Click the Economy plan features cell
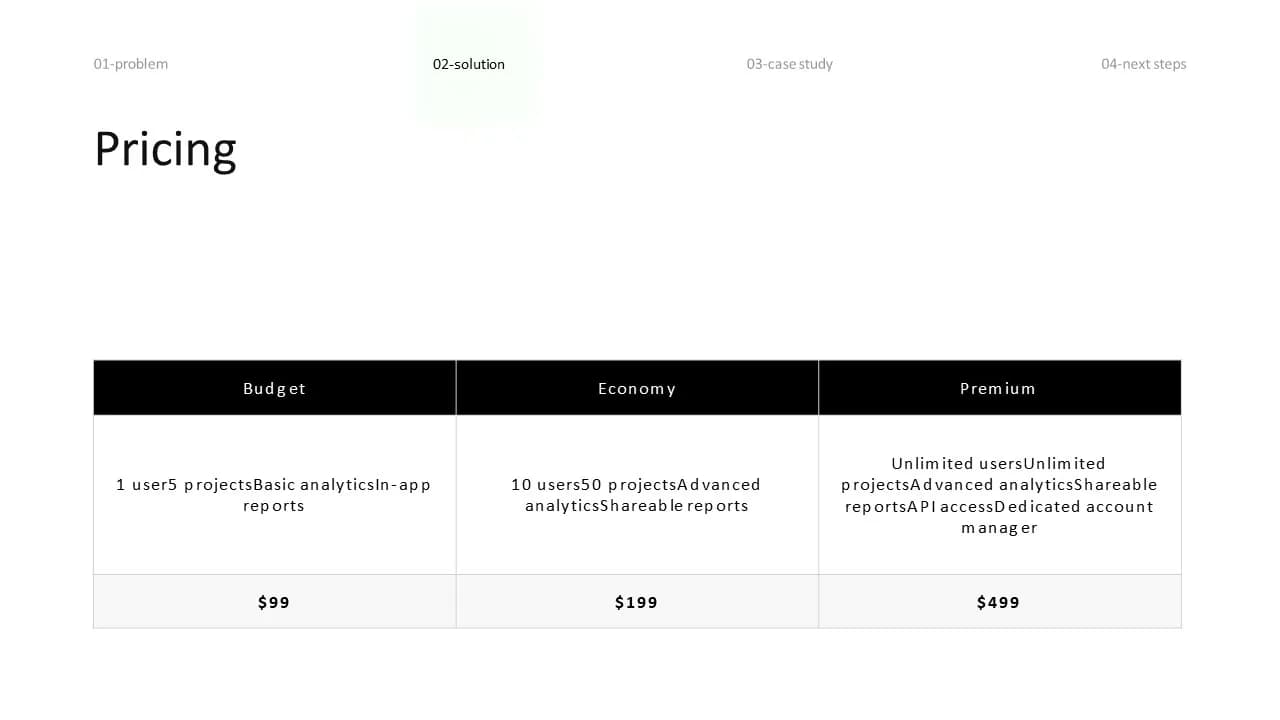 [637, 495]
